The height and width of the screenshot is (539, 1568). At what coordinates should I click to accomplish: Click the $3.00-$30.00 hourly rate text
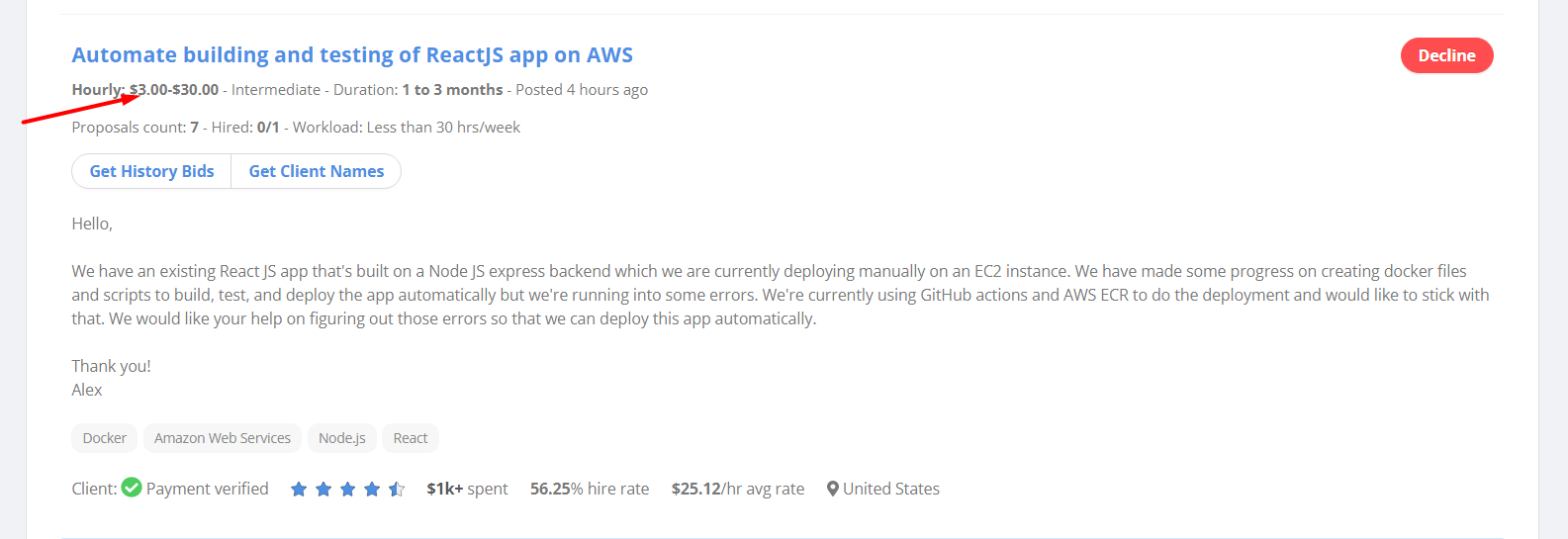[174, 90]
